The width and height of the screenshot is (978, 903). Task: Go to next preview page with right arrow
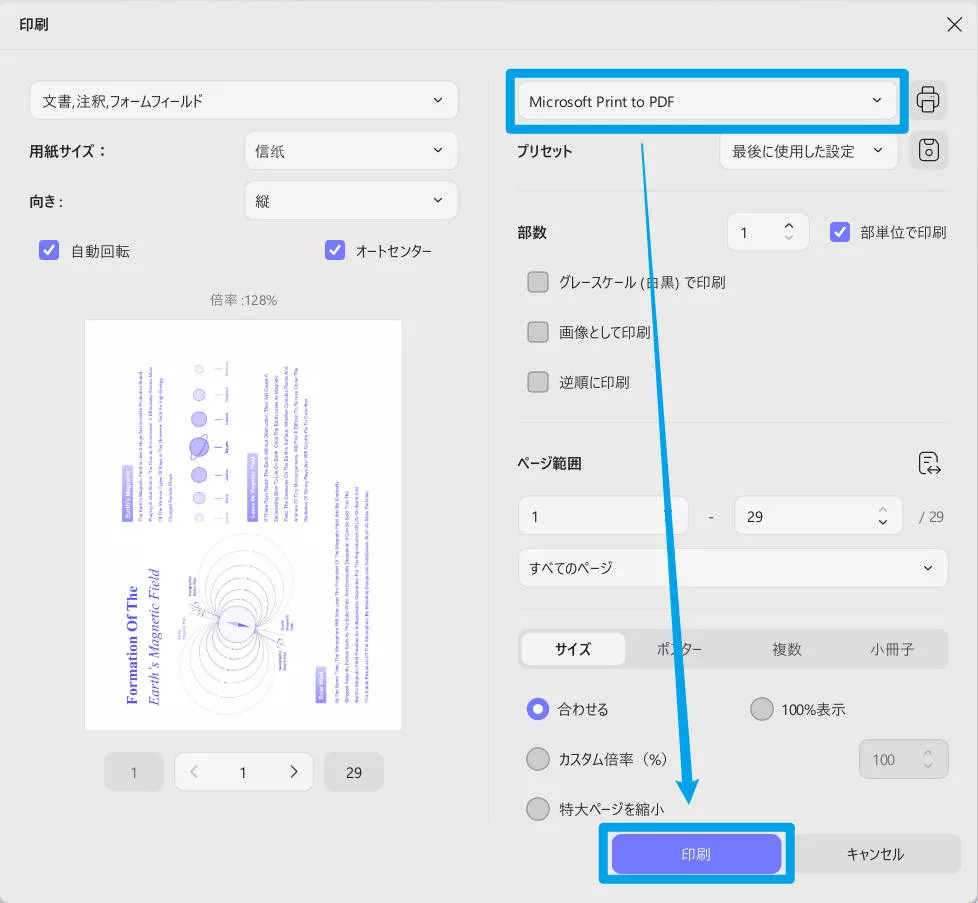pos(293,771)
